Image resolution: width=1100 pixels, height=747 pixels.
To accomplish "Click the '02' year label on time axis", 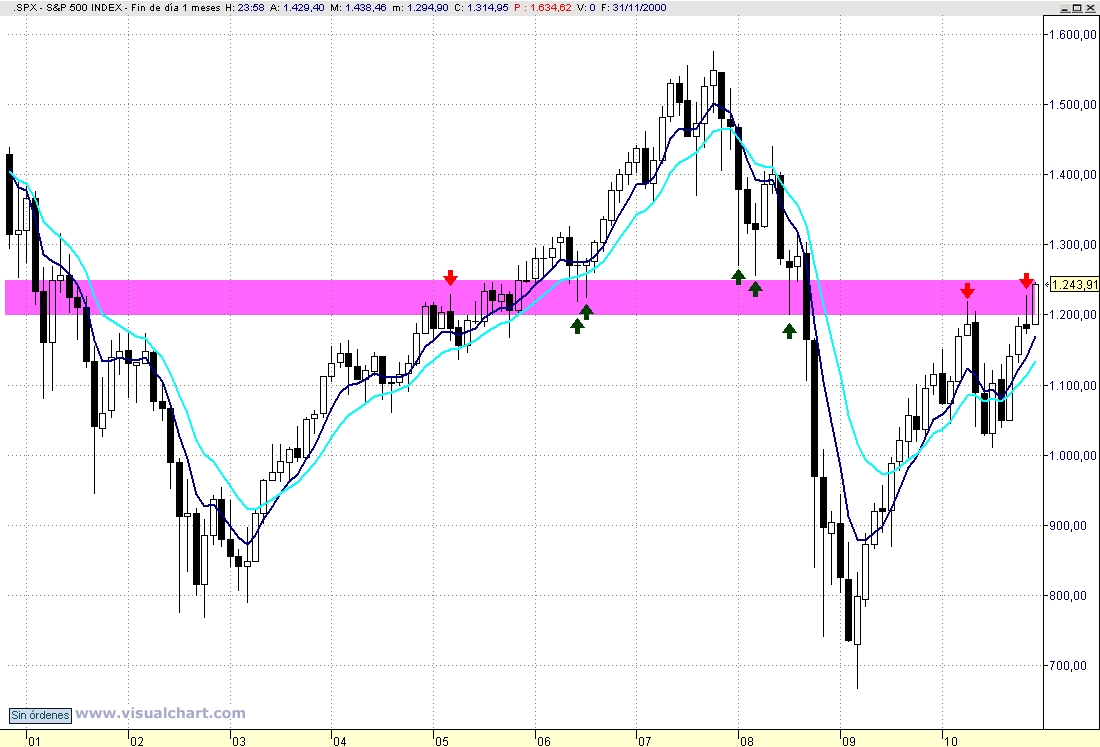I will click(137, 741).
